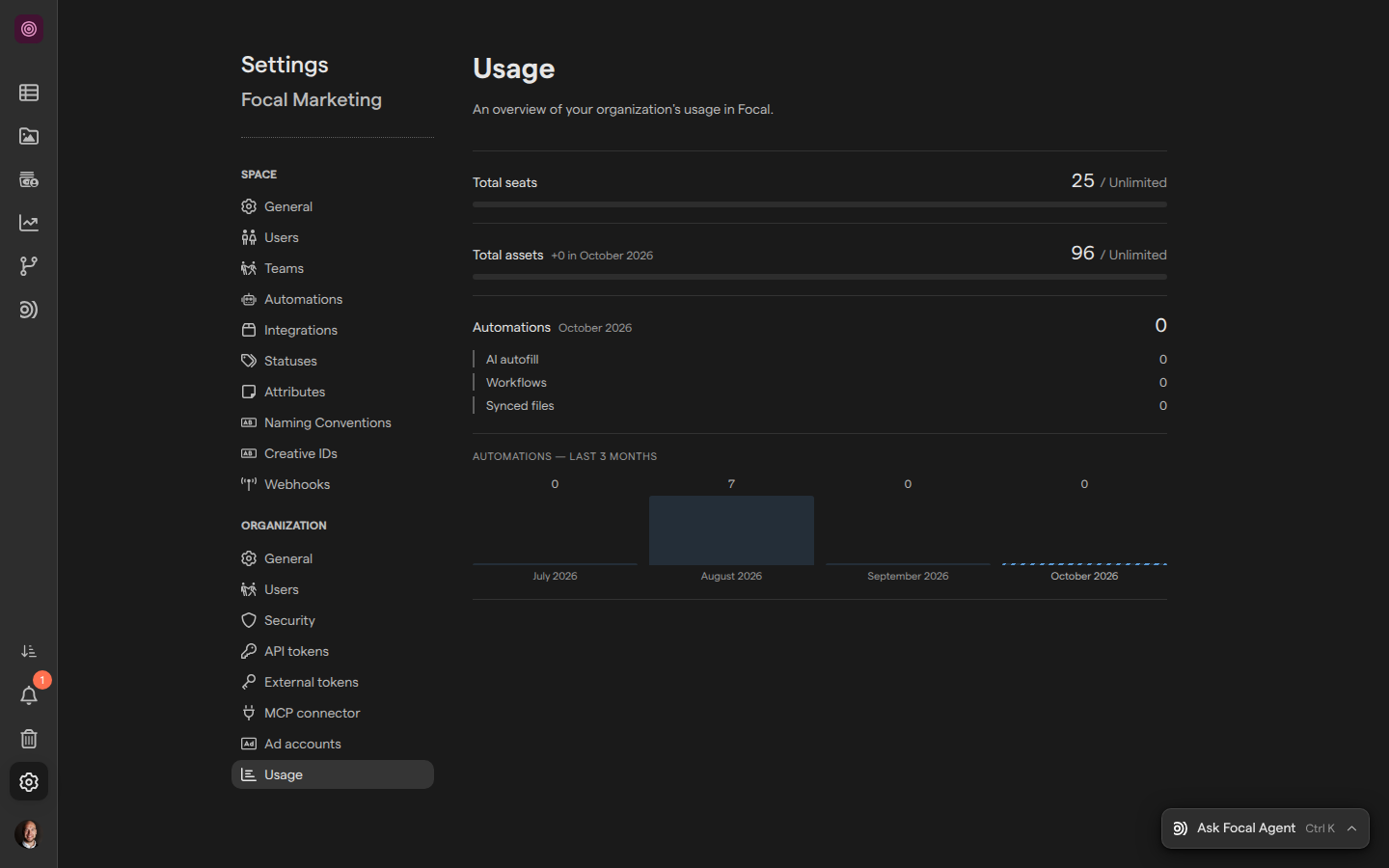Click the shield icon beside Security
This screenshot has height=868, width=1389.
coord(249,620)
